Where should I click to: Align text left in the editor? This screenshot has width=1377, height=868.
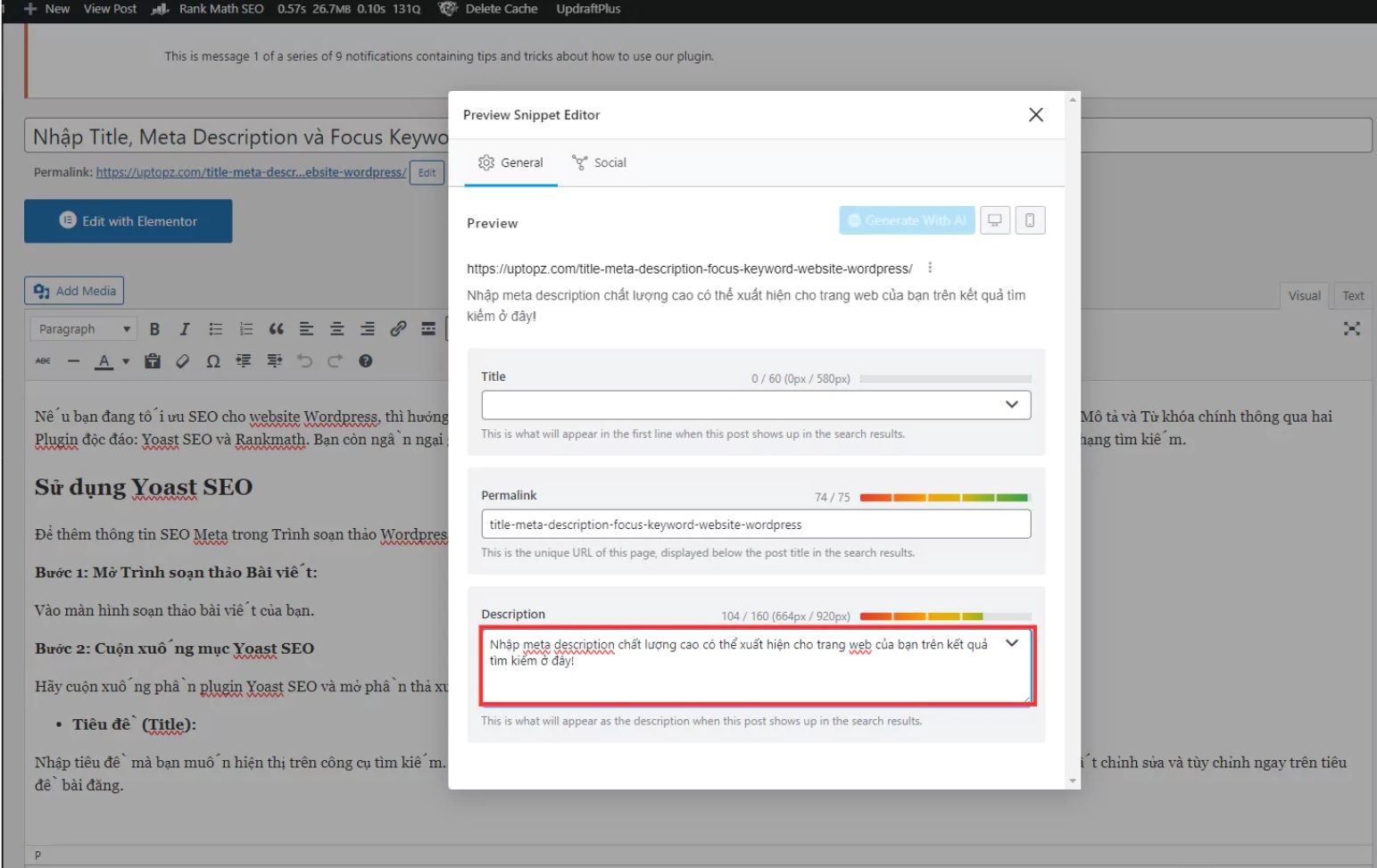307,329
